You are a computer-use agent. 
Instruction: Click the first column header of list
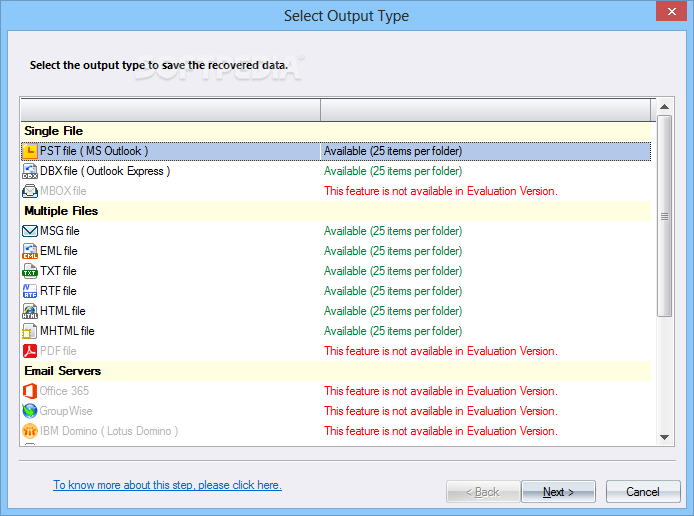(171, 110)
